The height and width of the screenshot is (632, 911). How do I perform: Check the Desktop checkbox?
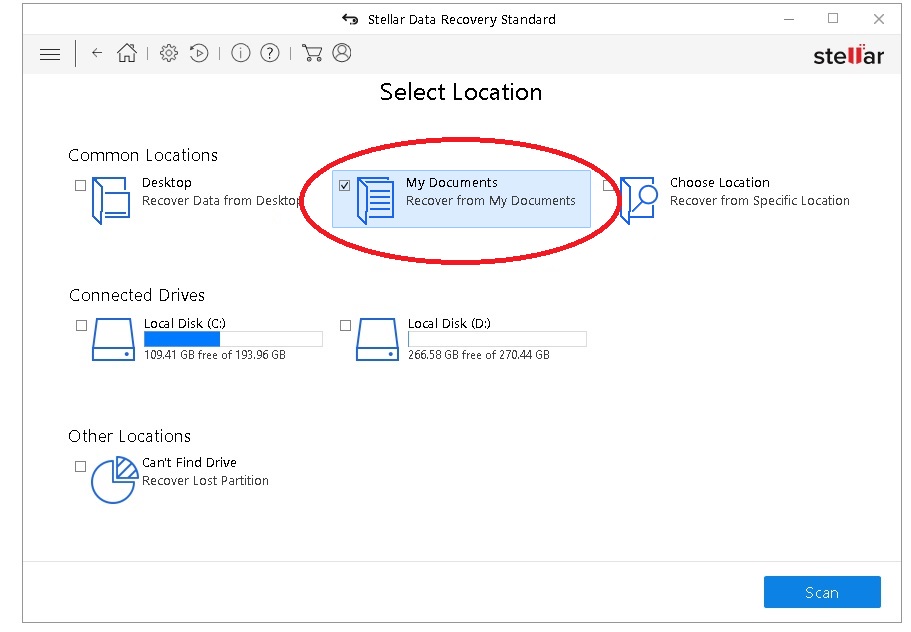(x=81, y=185)
